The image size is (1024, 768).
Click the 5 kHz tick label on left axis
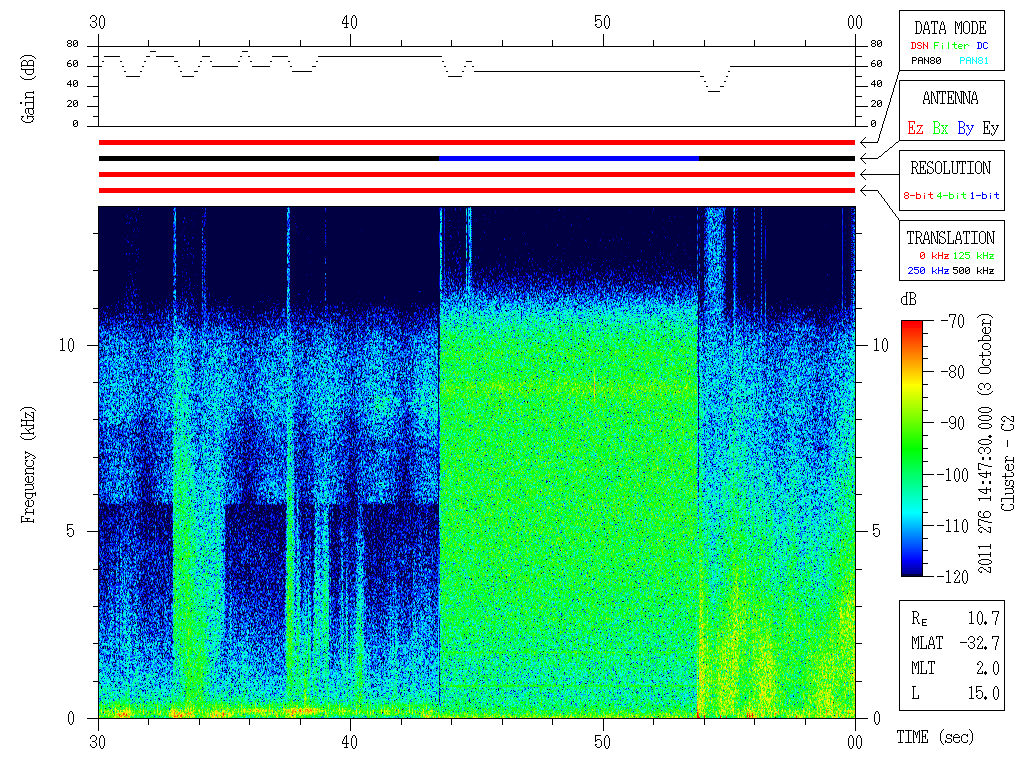tap(71, 531)
